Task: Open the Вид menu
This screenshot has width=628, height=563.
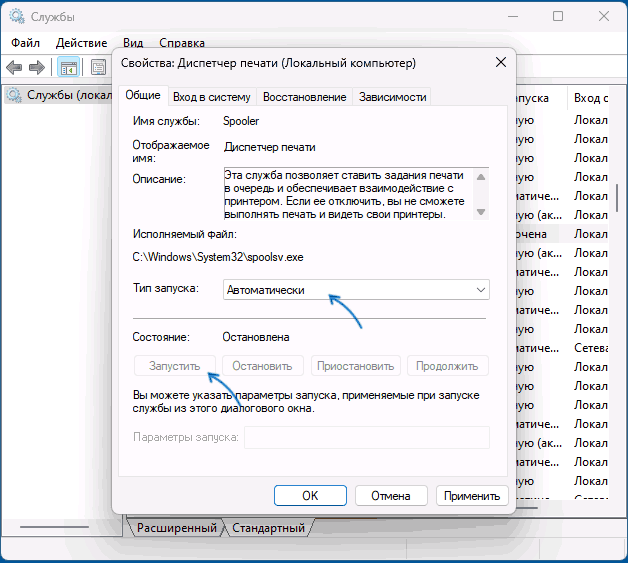Action: pyautogui.click(x=133, y=43)
